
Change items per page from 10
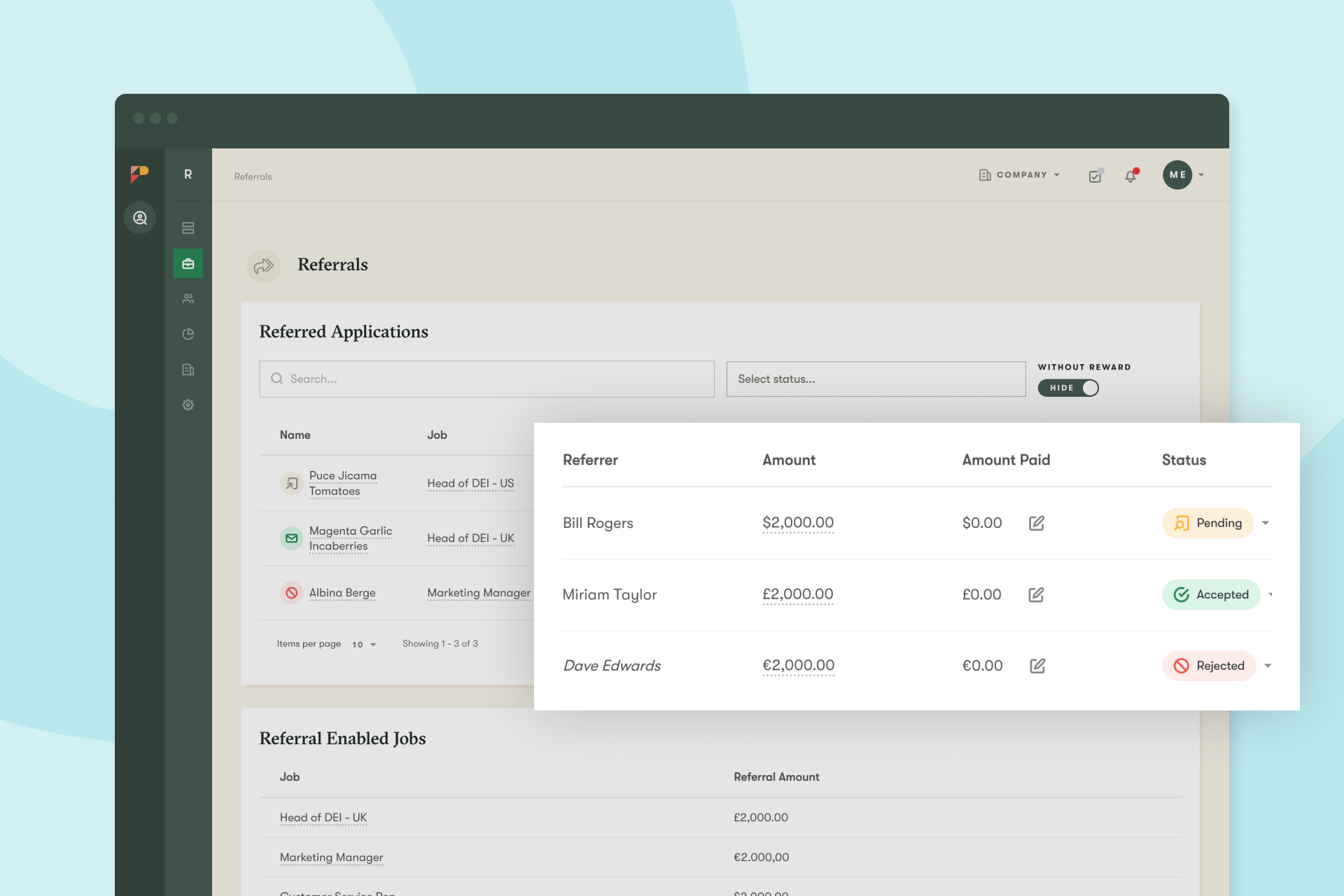click(x=364, y=644)
